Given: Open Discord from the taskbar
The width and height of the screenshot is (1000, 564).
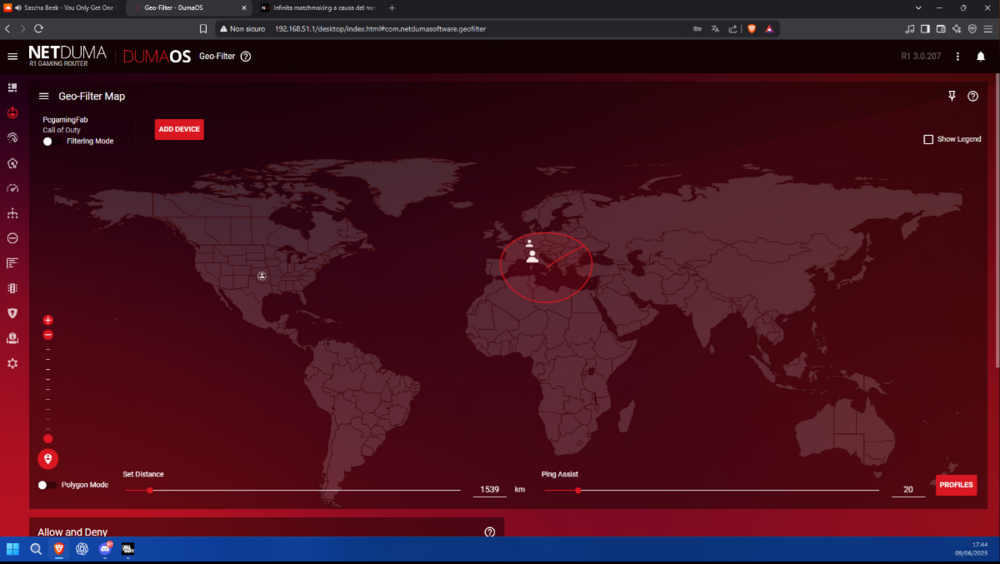Looking at the screenshot, I should [x=105, y=549].
